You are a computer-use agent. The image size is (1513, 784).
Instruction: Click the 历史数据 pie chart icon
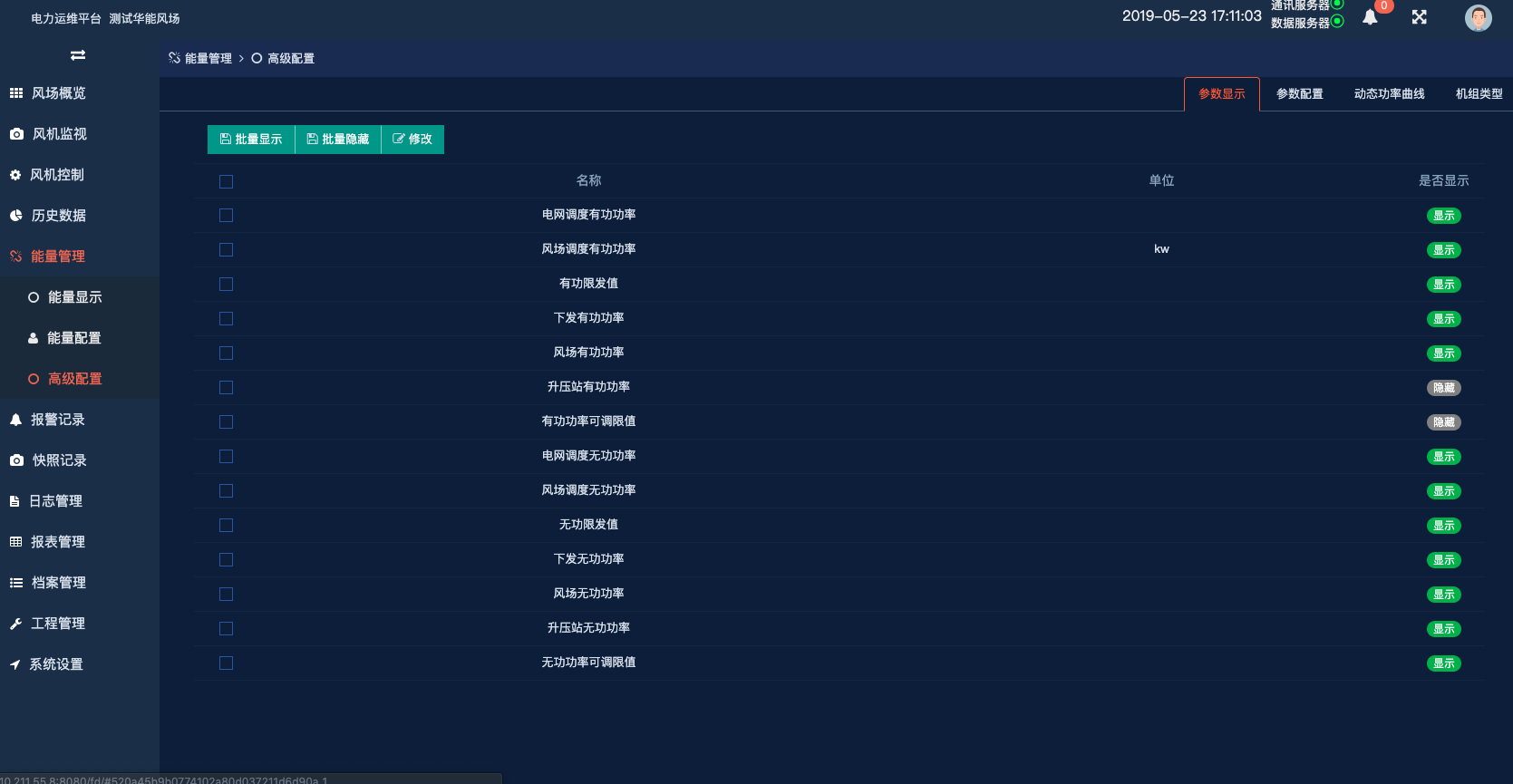click(x=16, y=216)
